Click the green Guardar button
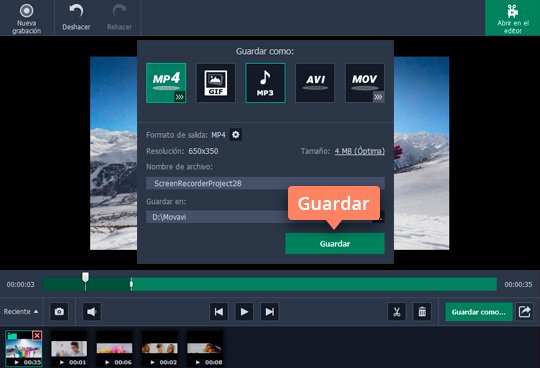 click(x=335, y=244)
